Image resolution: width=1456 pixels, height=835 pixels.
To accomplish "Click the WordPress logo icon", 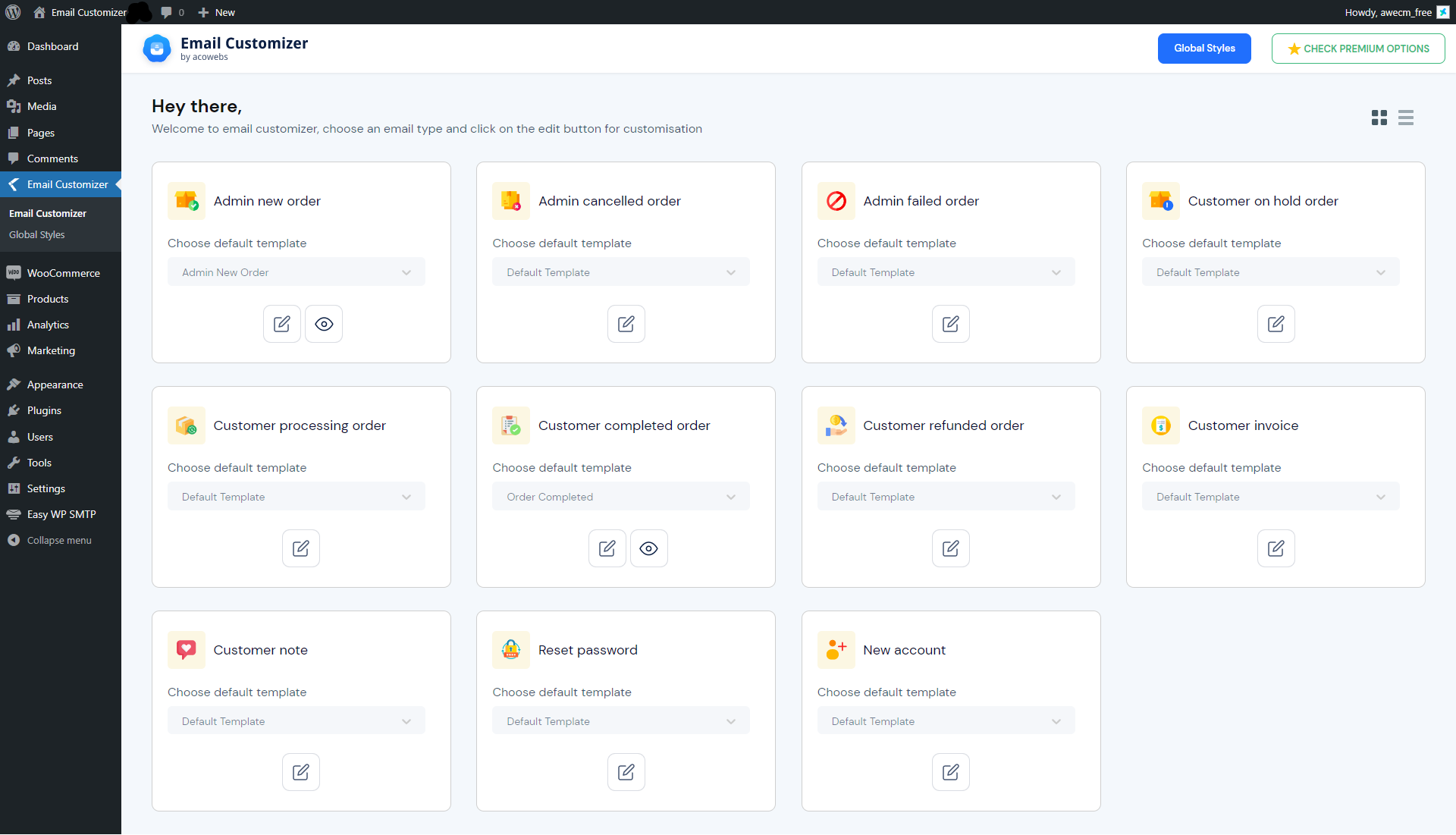I will coord(13,12).
